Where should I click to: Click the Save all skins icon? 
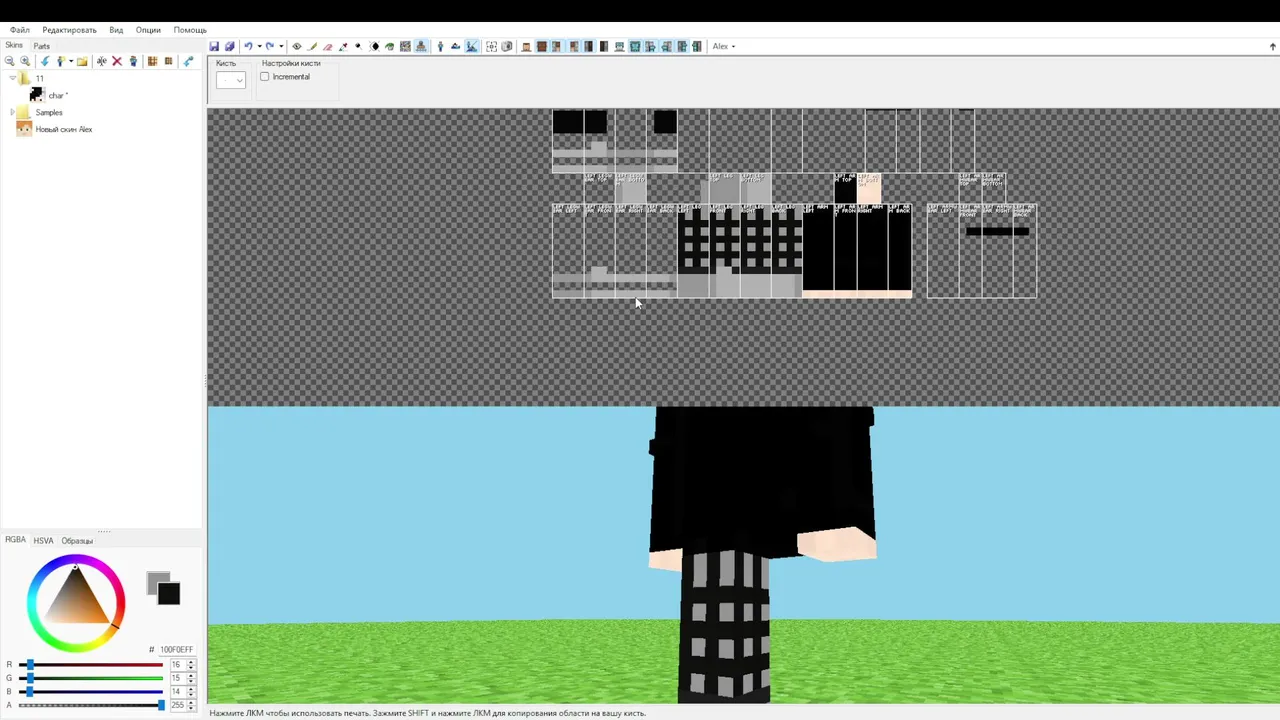click(230, 46)
